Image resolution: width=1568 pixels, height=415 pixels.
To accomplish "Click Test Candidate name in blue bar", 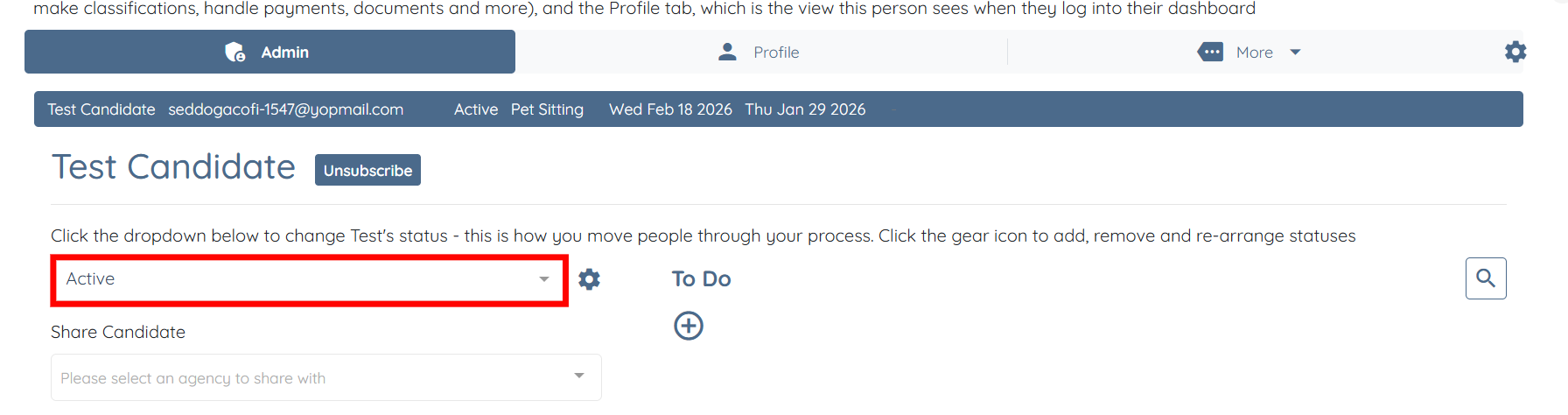I will pos(101,109).
